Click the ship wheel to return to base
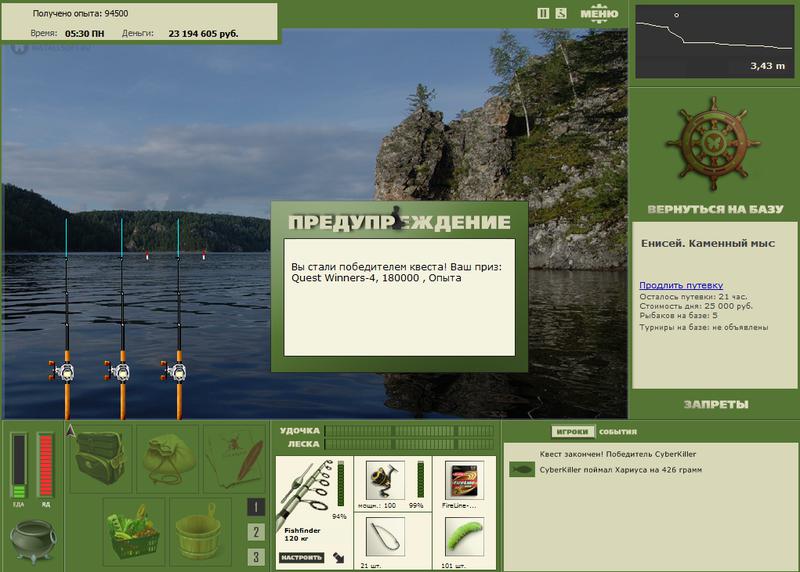Image resolution: width=800 pixels, height=572 pixels. point(713,145)
